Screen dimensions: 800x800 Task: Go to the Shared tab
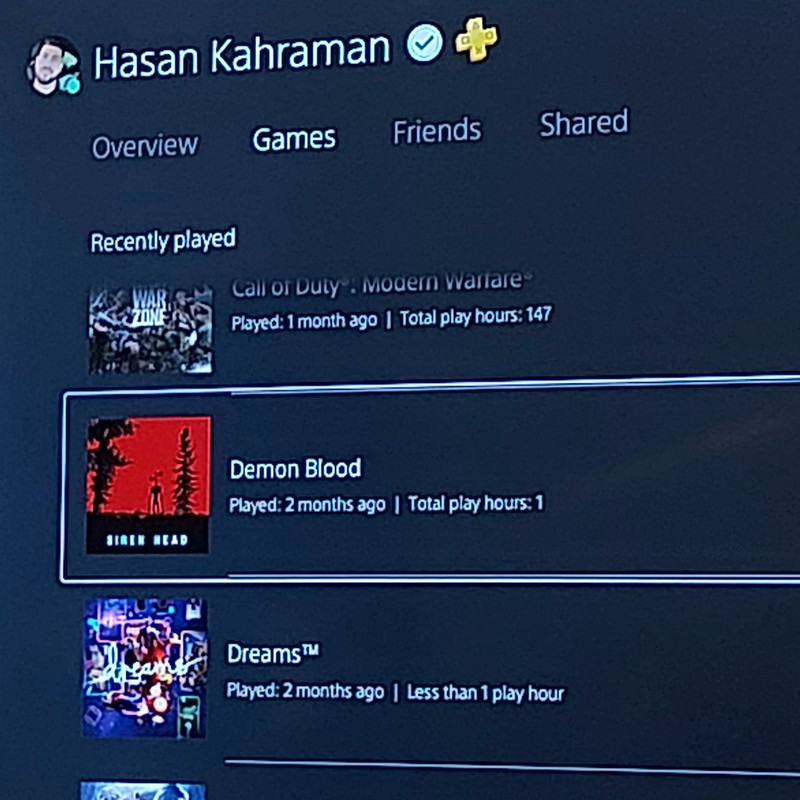[x=584, y=123]
